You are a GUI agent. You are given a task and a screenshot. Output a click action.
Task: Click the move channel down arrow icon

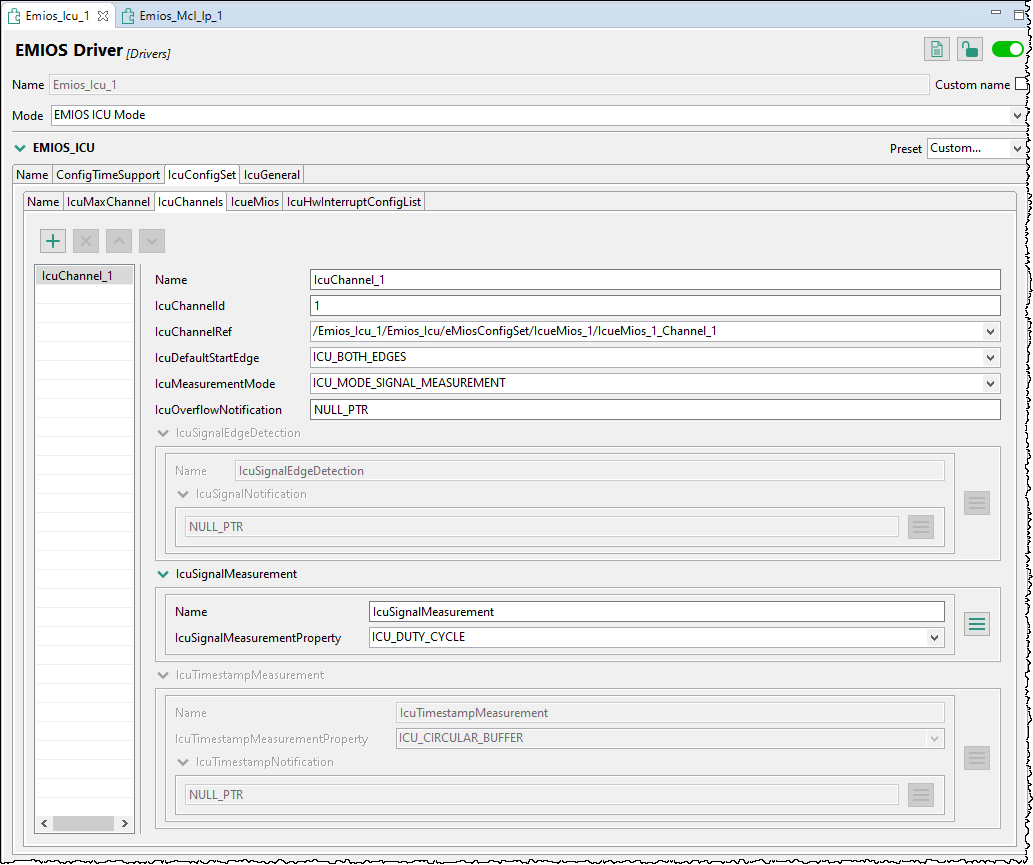[x=152, y=241]
